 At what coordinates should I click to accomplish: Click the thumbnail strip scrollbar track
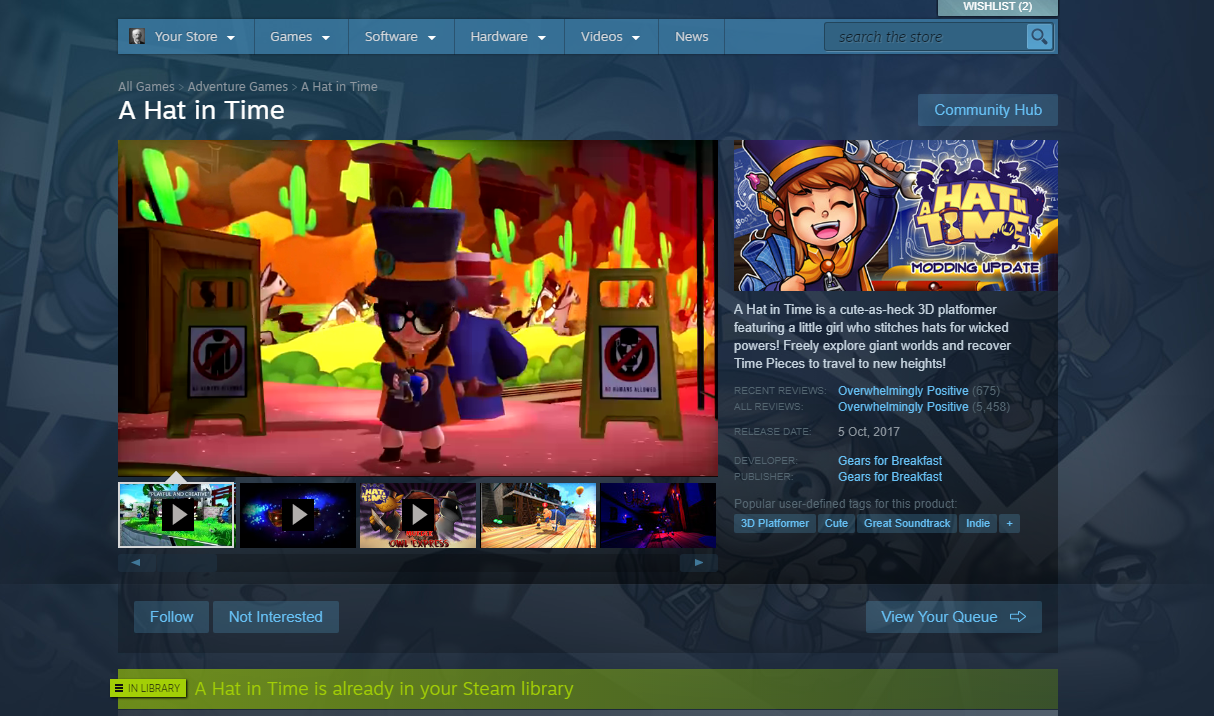pyautogui.click(x=417, y=562)
